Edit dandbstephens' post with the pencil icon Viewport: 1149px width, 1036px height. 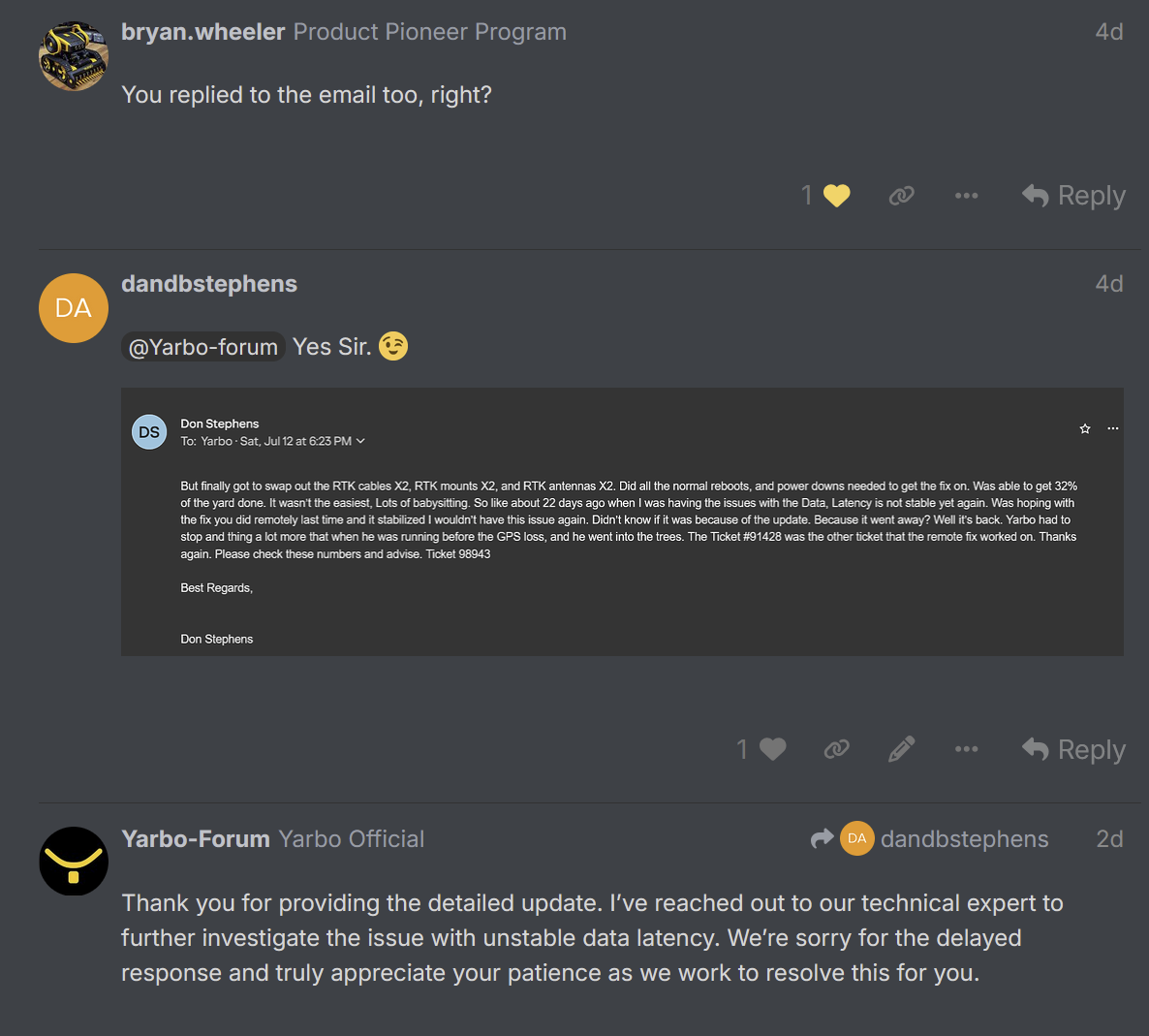tap(901, 749)
